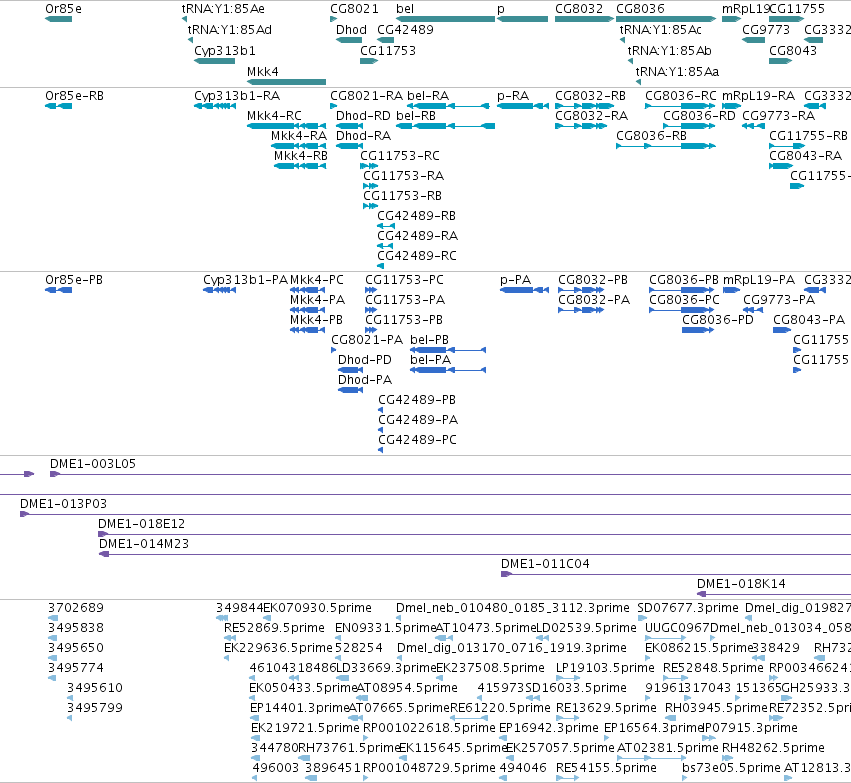851x783 pixels.
Task: Select the mRpL19-RA transcript label
Action: pyautogui.click(x=758, y=96)
